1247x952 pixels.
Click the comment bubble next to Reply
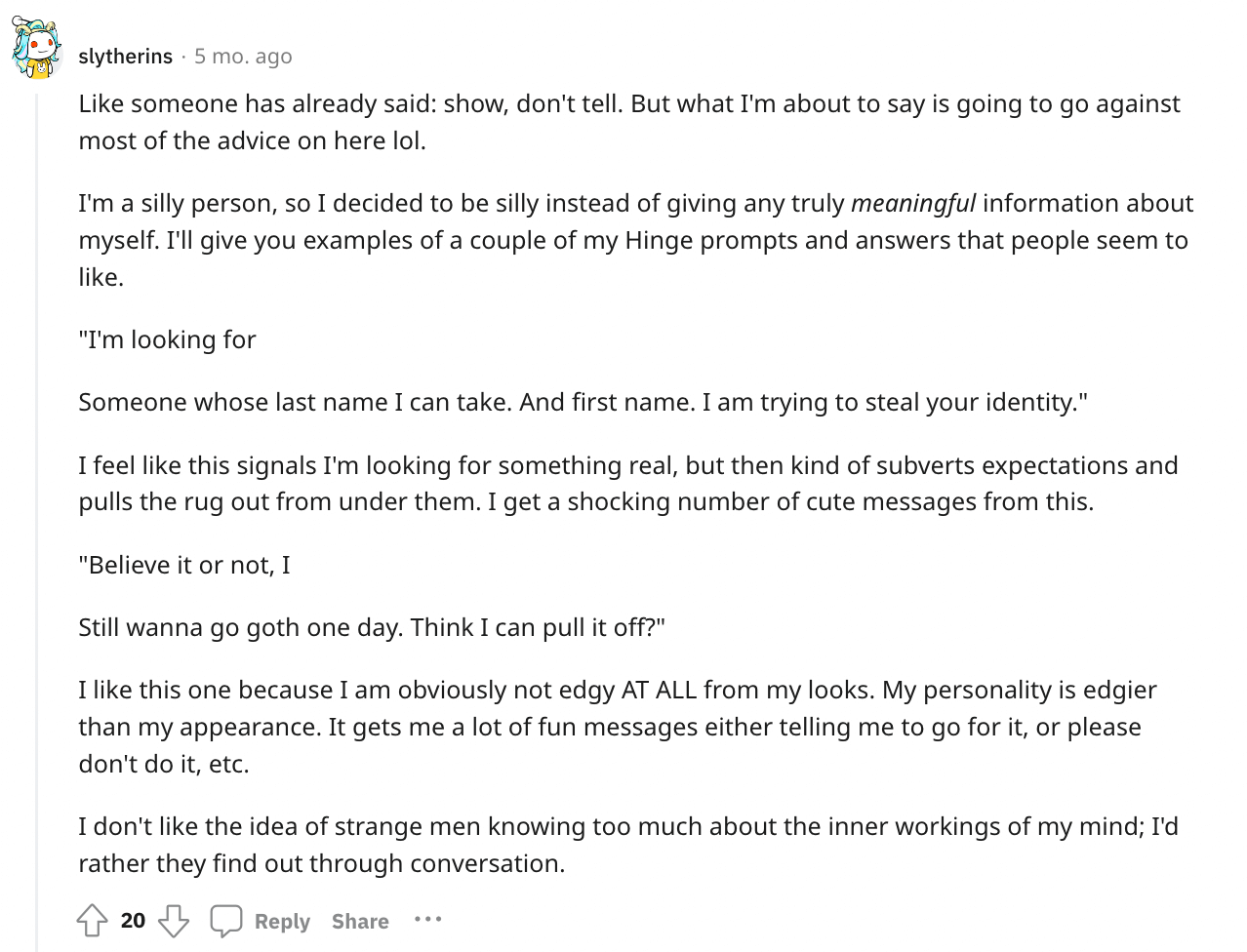coord(226,920)
